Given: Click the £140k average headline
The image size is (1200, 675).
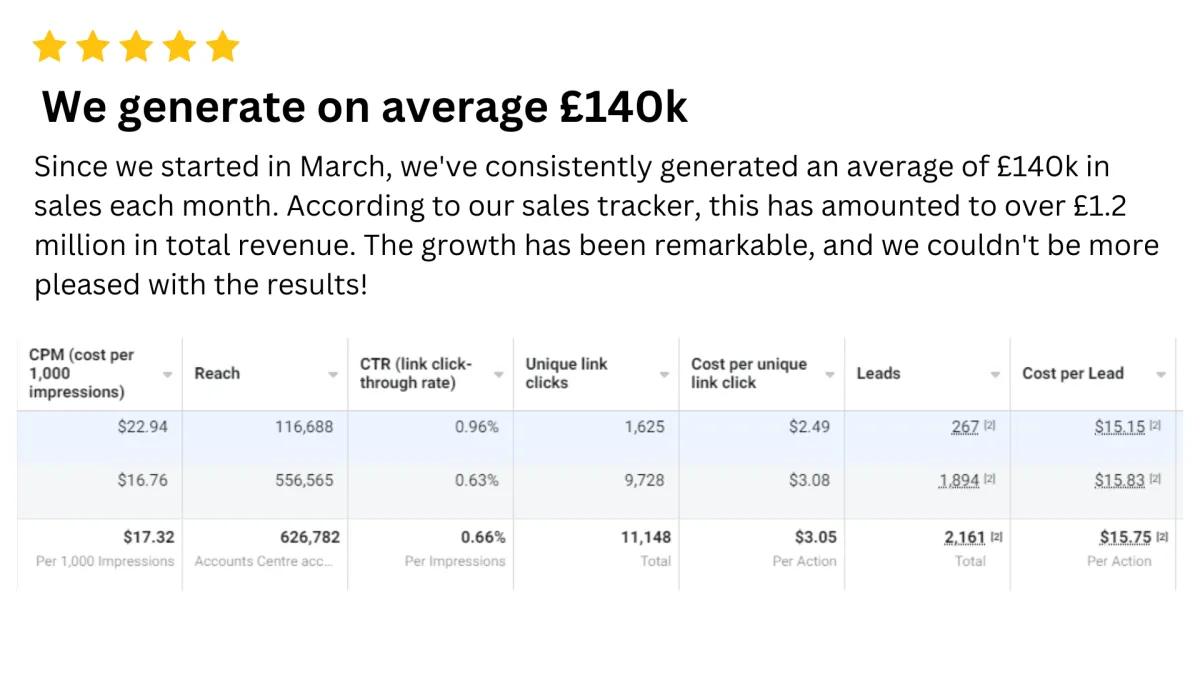Looking at the screenshot, I should point(365,107).
